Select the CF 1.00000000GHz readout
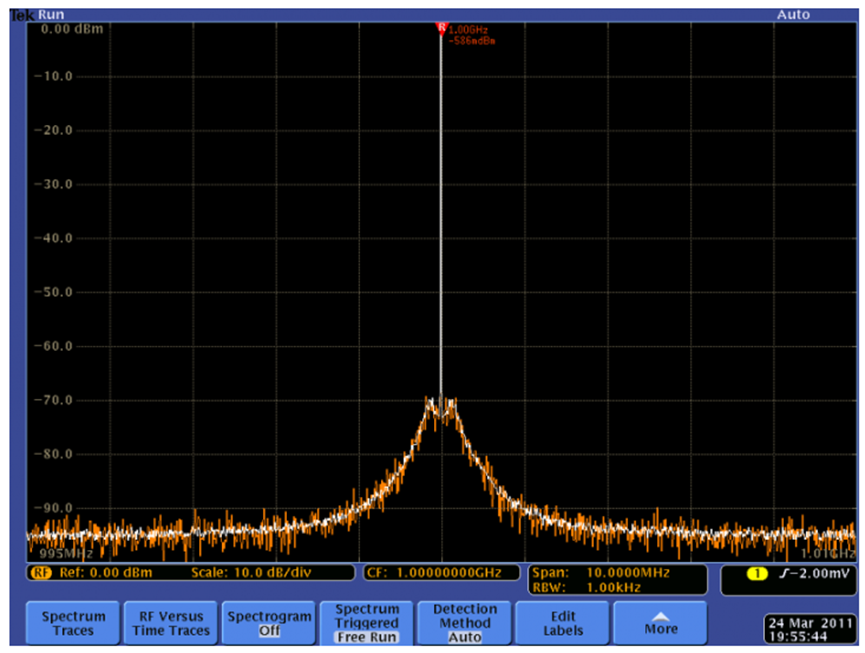This screenshot has height=653, width=865. pos(441,573)
